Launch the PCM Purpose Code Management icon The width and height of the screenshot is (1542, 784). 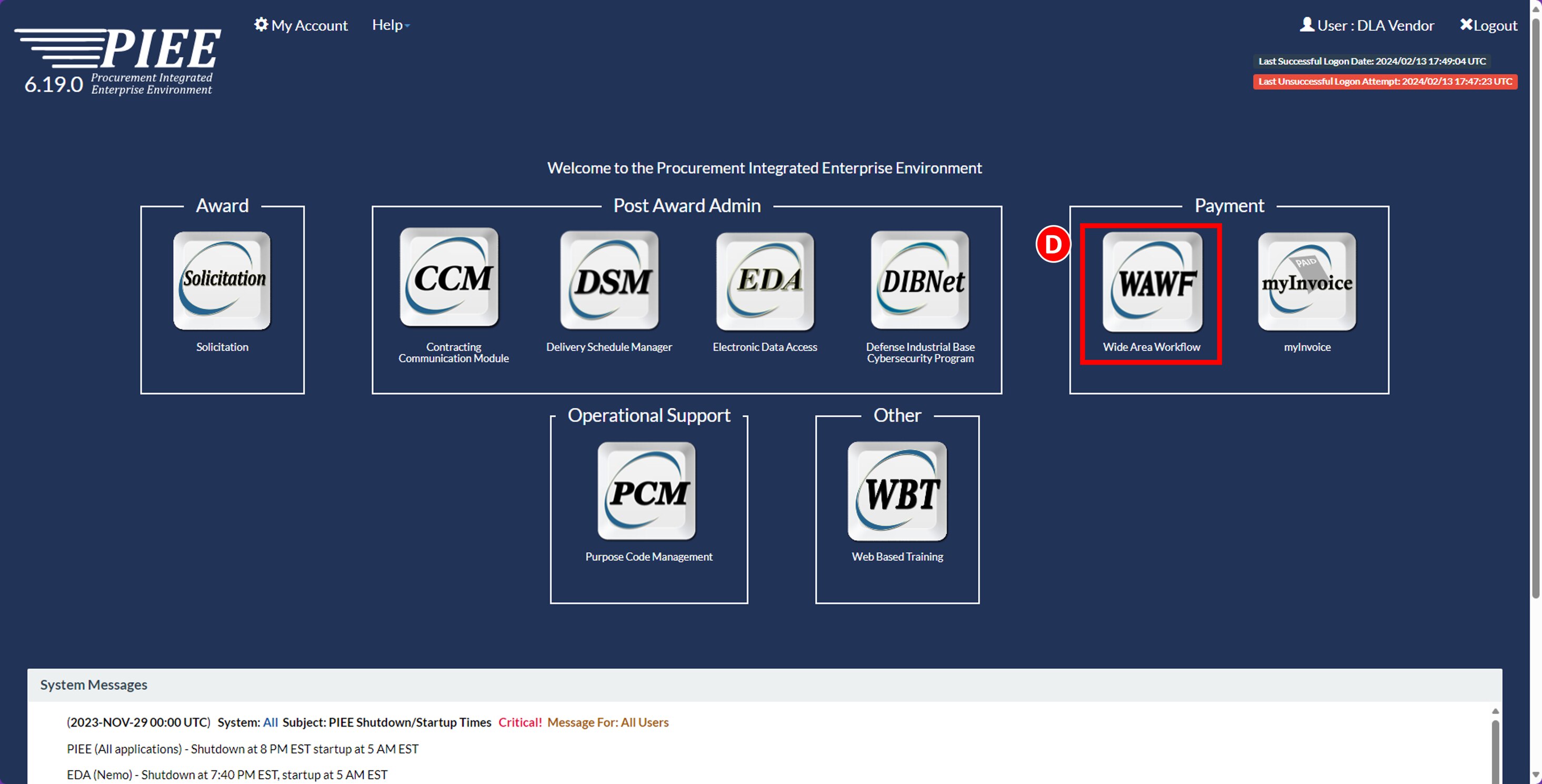coord(646,491)
